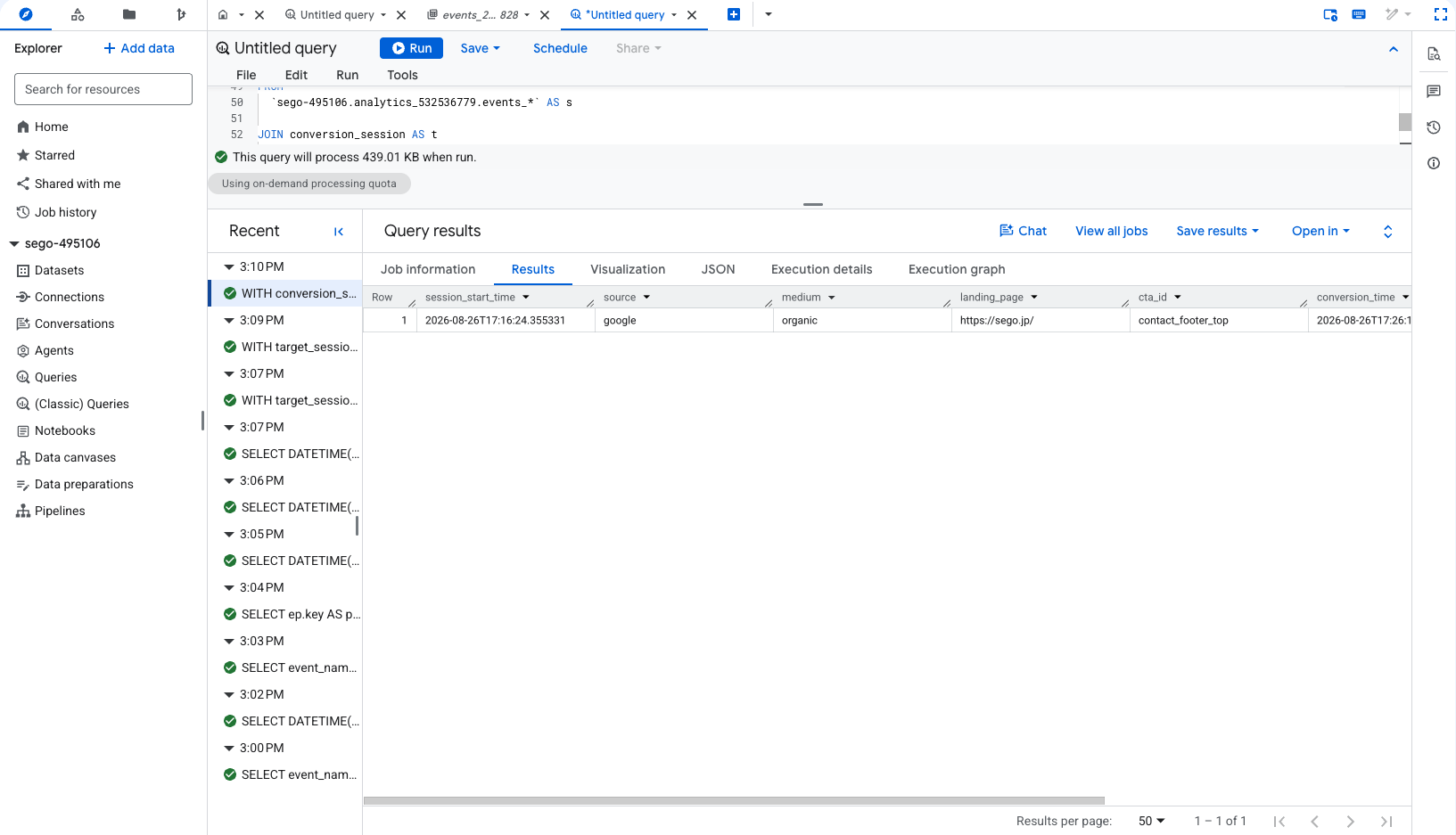The height and width of the screenshot is (835, 1456).
Task: Switch to Execution details tab
Action: [x=821, y=269]
